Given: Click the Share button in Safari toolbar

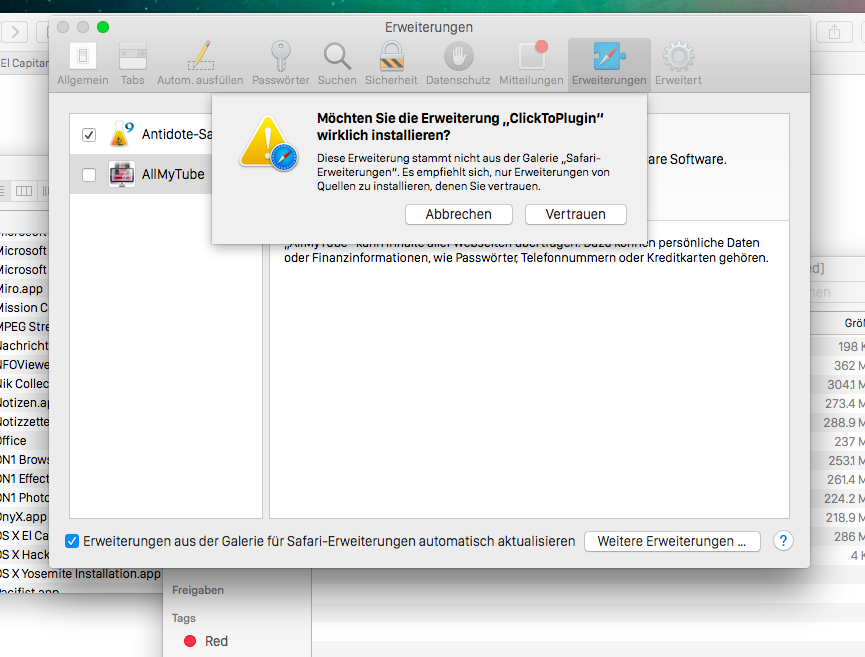Looking at the screenshot, I should [834, 32].
